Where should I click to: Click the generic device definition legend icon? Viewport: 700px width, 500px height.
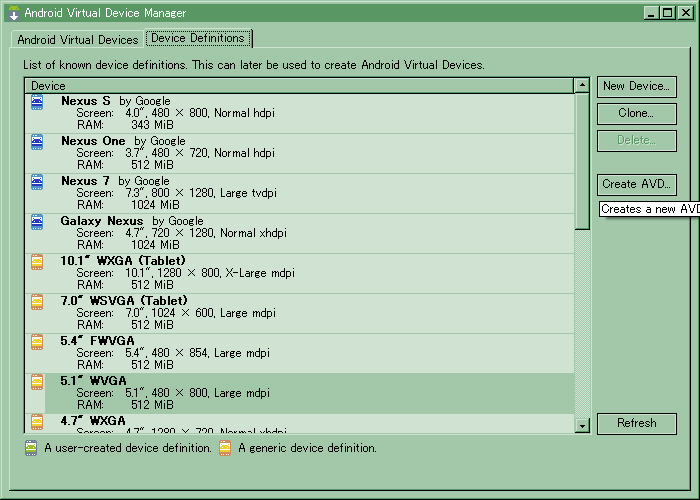click(x=225, y=448)
